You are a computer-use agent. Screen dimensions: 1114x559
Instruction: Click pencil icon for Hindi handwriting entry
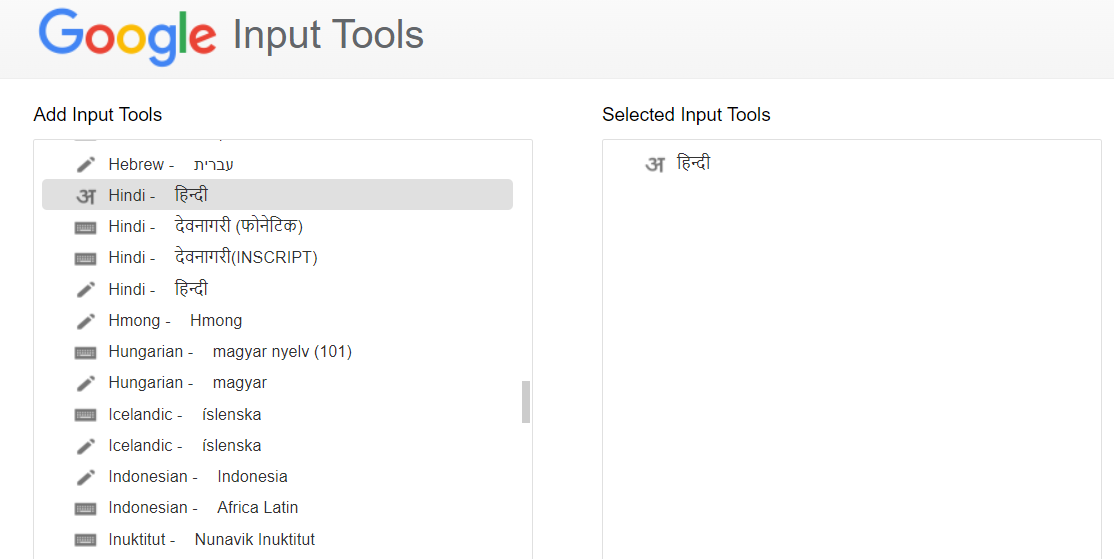[85, 289]
